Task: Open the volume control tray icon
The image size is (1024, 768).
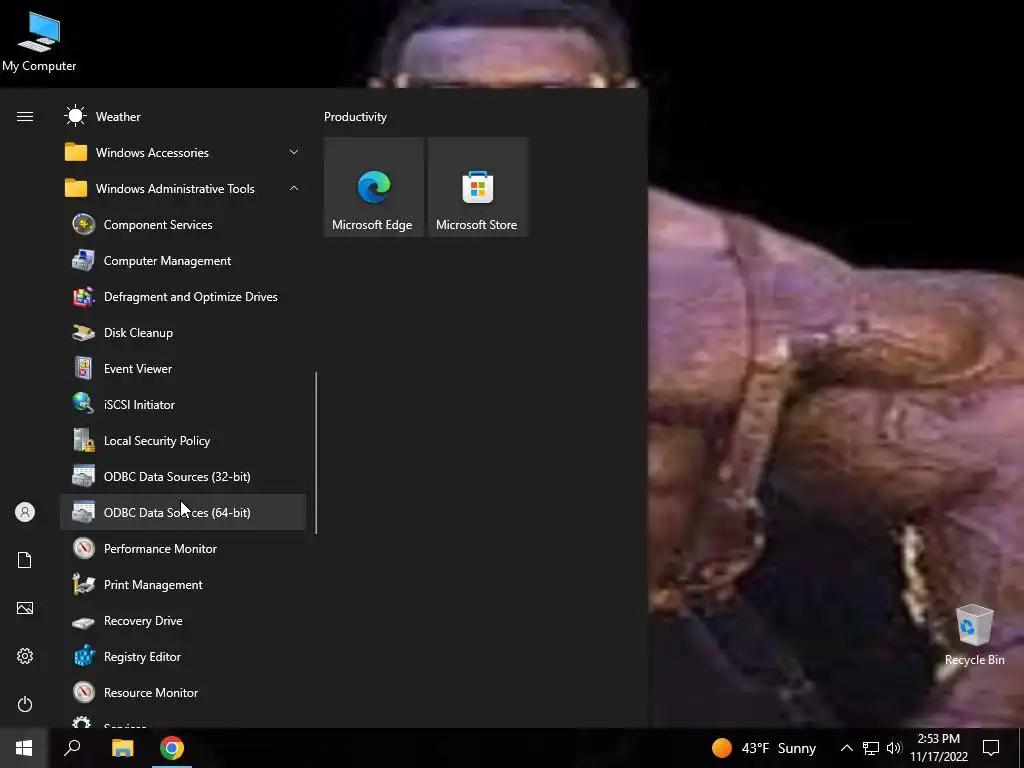Action: pos(894,748)
